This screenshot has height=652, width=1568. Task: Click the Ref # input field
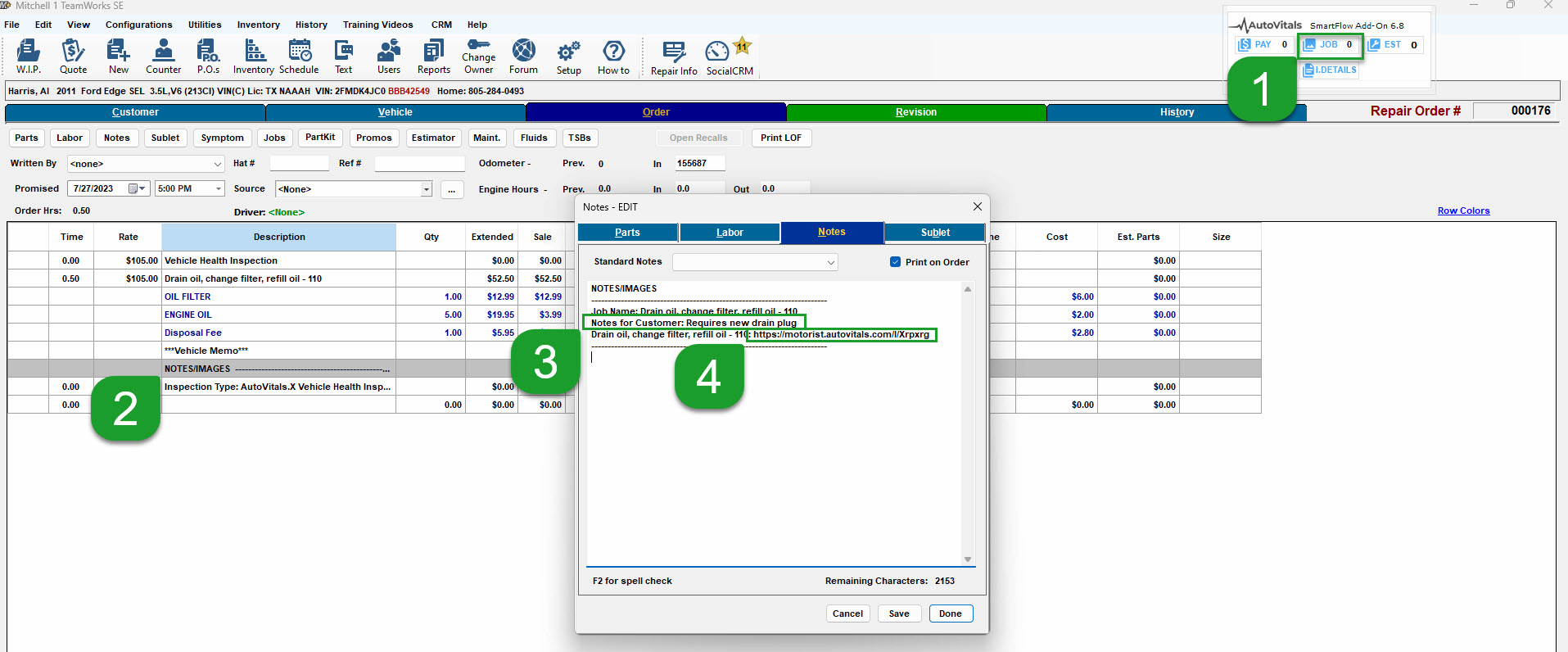(419, 164)
